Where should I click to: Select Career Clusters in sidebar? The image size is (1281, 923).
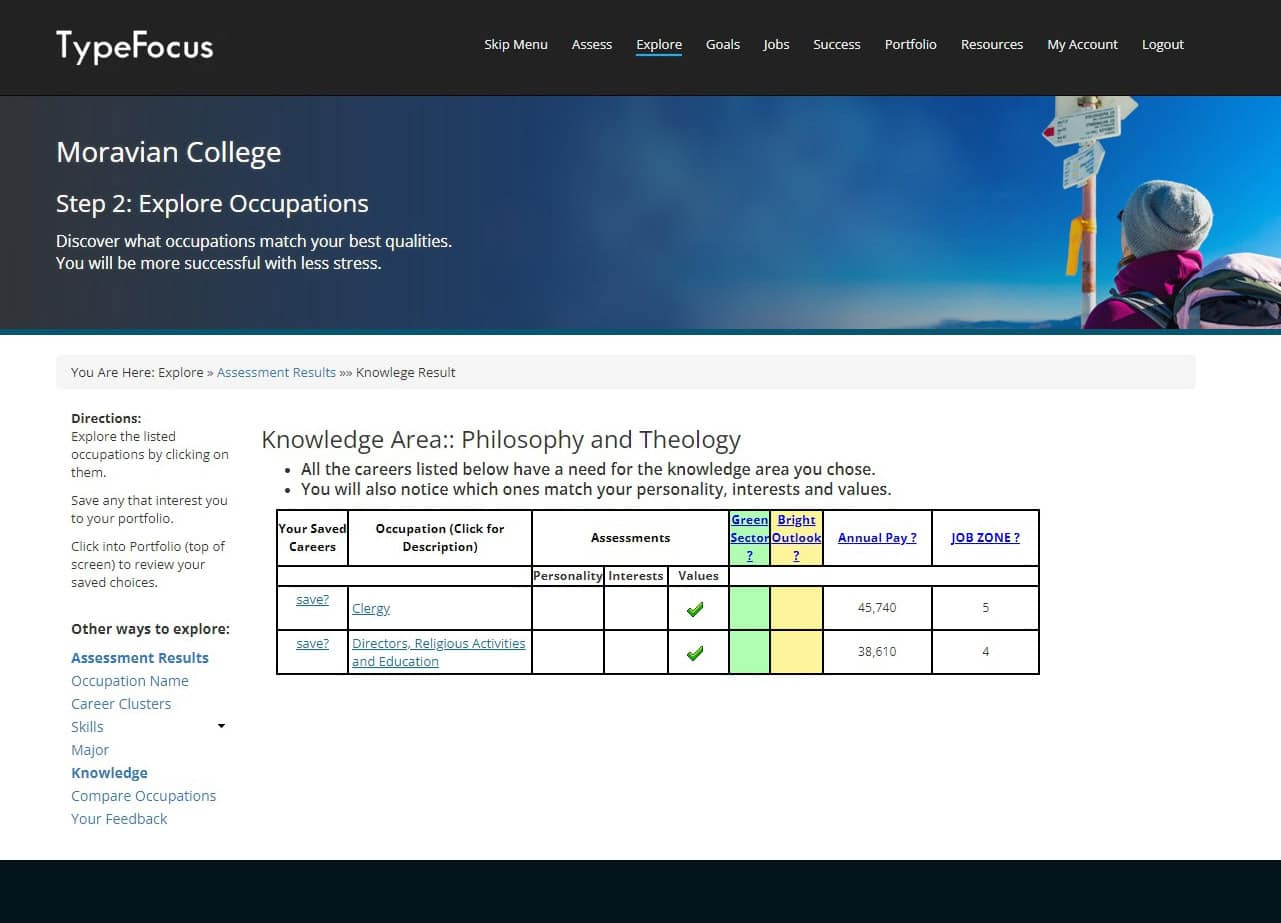pos(121,704)
